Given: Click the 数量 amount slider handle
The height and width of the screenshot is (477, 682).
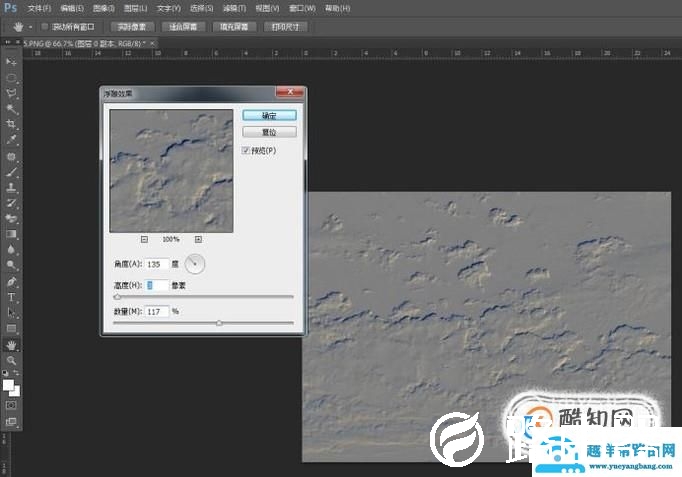Looking at the screenshot, I should point(219,323).
